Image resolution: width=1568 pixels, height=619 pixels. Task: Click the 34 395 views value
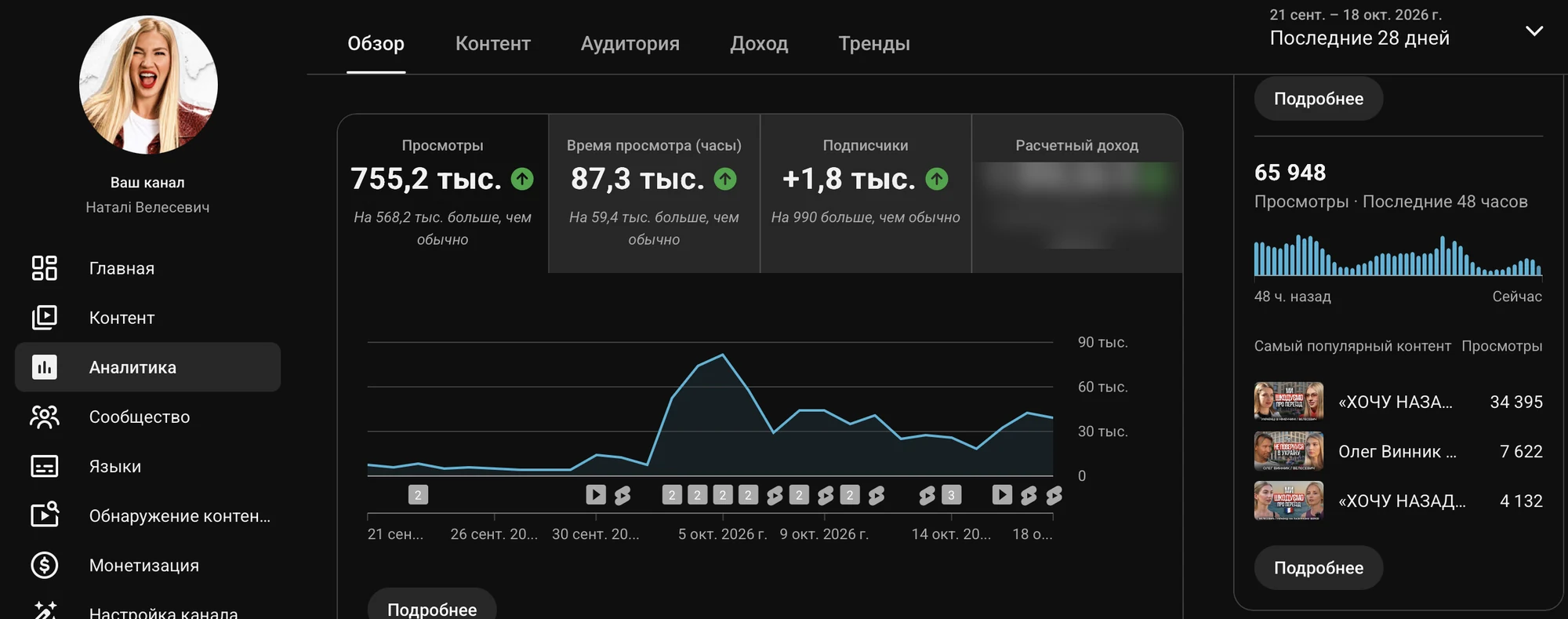click(x=1516, y=402)
